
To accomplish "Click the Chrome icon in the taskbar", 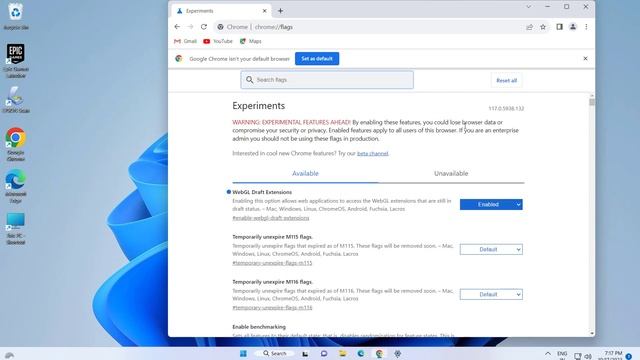I will (x=379, y=353).
